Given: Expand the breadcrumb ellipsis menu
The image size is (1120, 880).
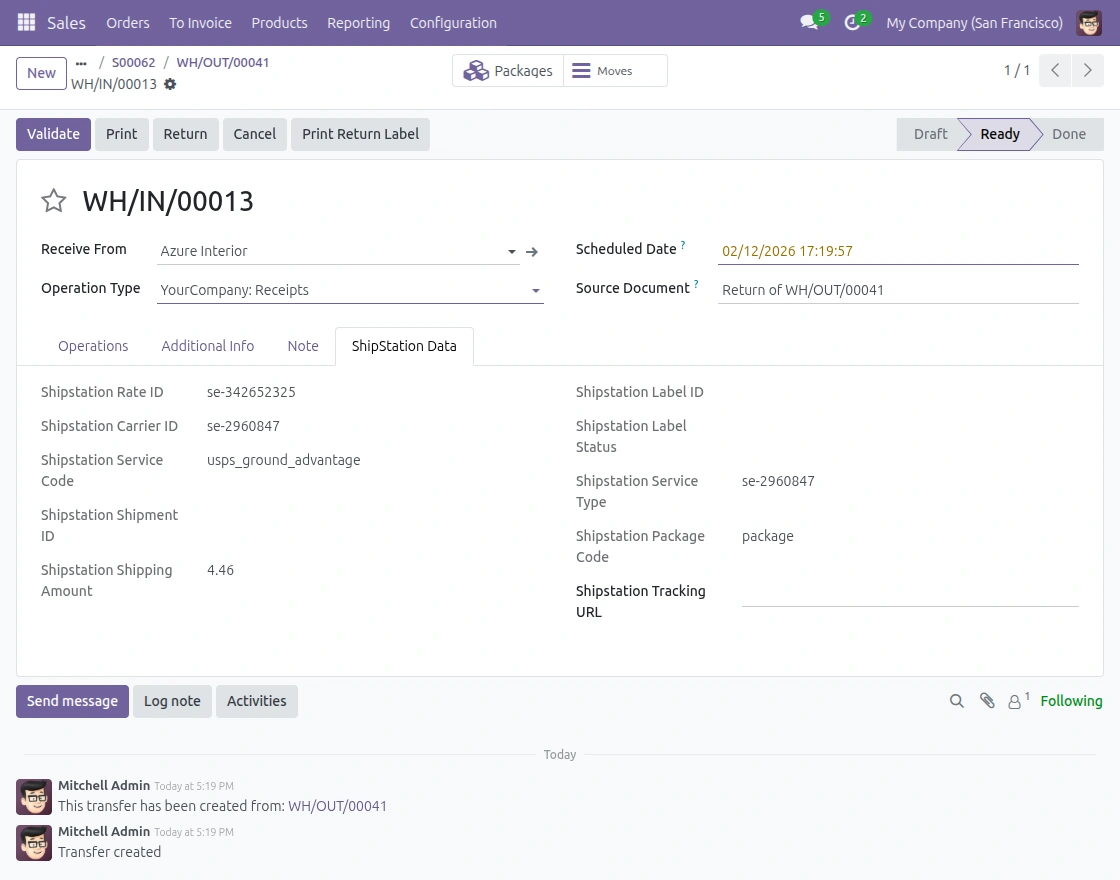Looking at the screenshot, I should click(x=80, y=62).
